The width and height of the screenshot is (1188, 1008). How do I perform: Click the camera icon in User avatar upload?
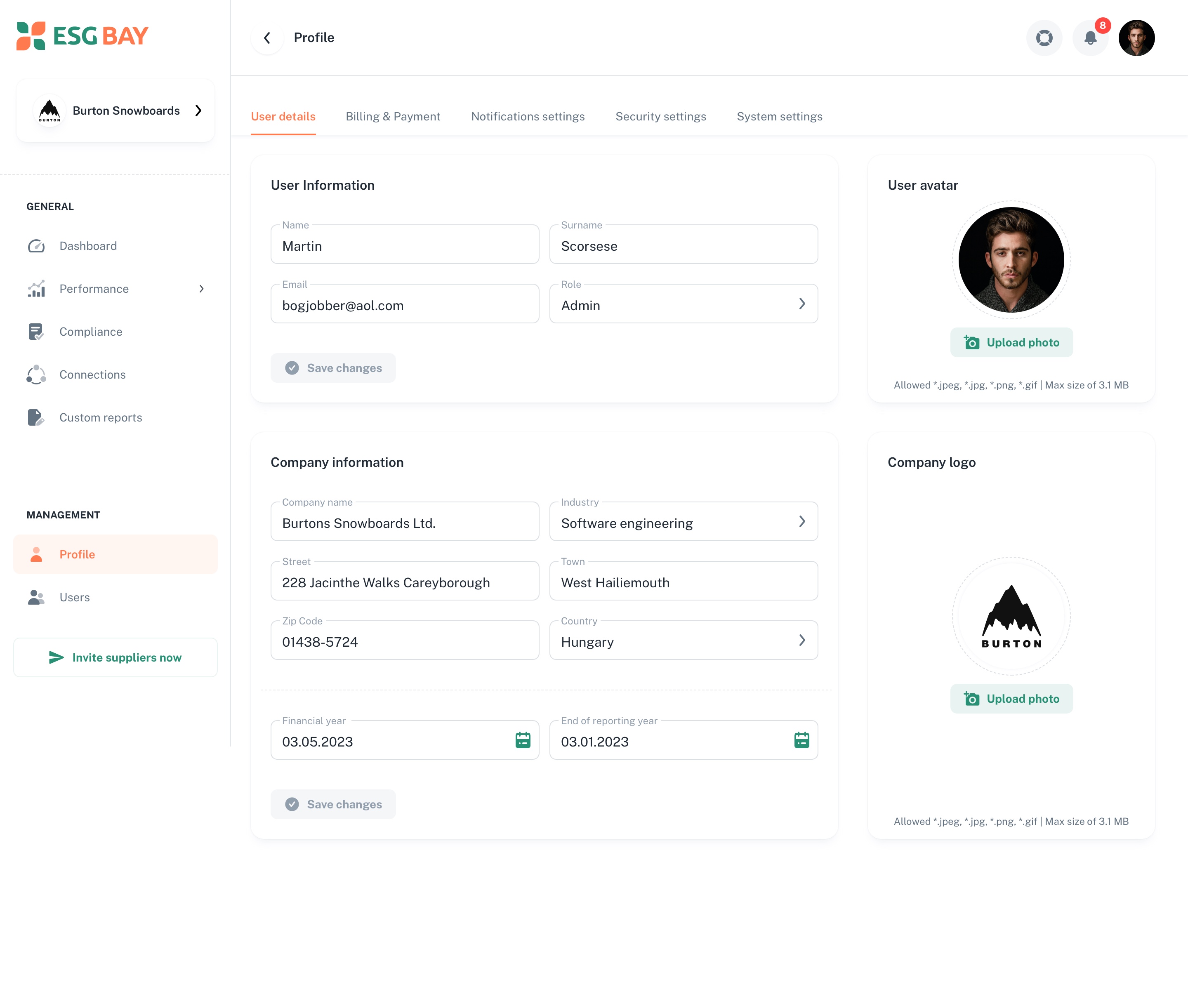click(x=972, y=342)
